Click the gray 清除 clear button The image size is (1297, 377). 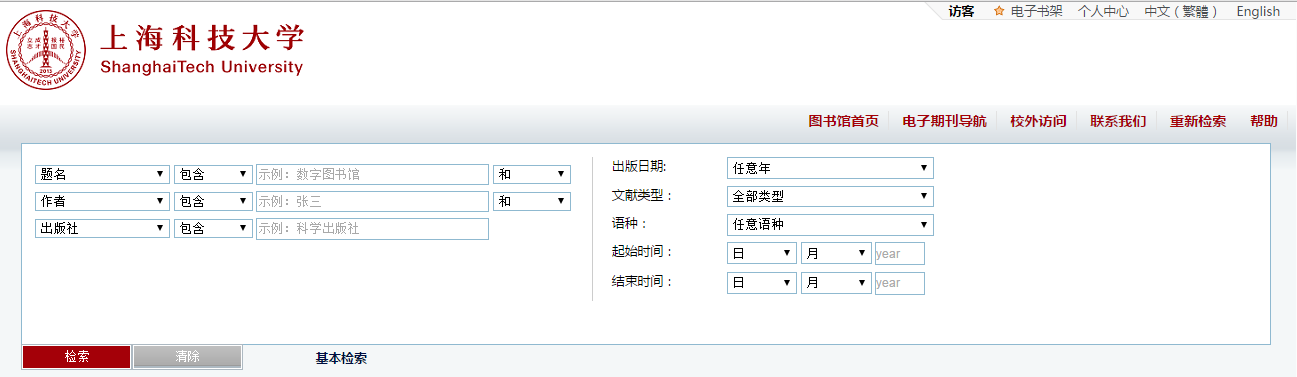(x=187, y=357)
